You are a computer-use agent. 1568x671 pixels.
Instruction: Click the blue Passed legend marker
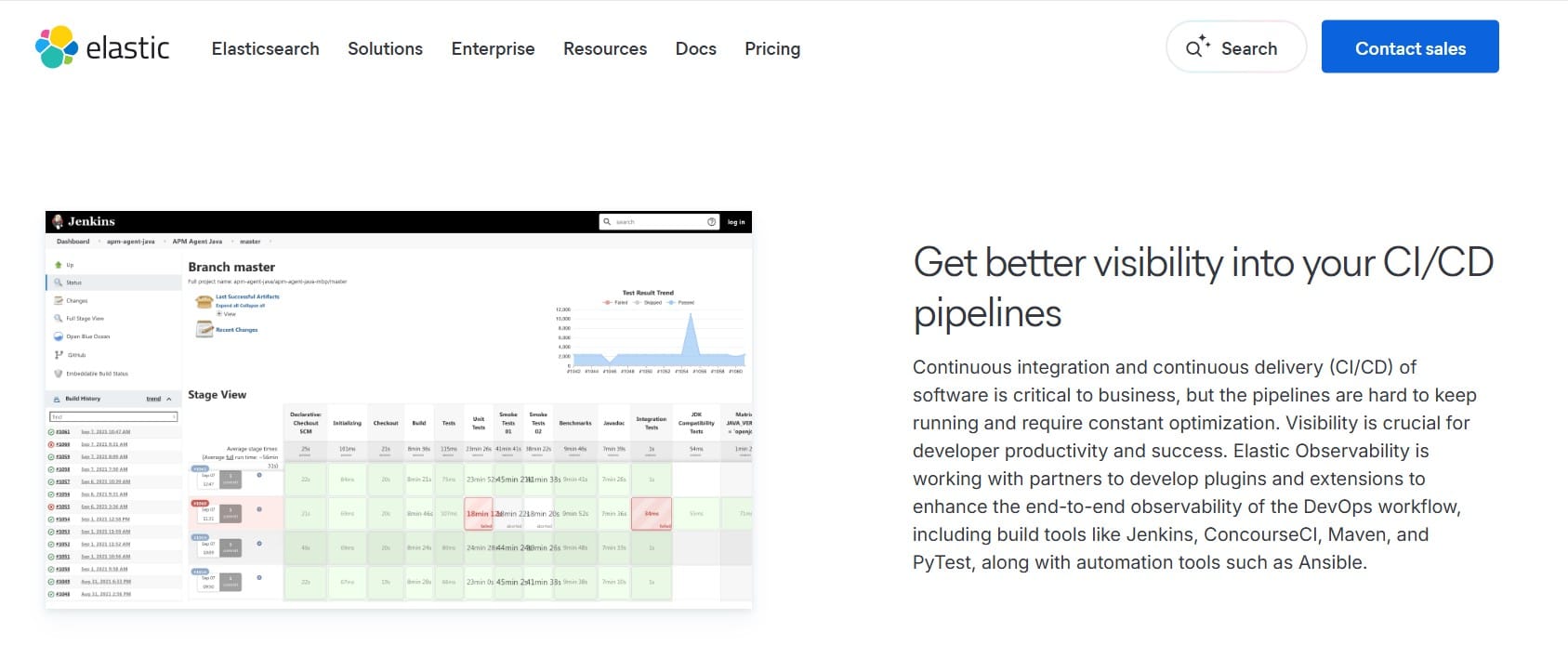click(671, 303)
